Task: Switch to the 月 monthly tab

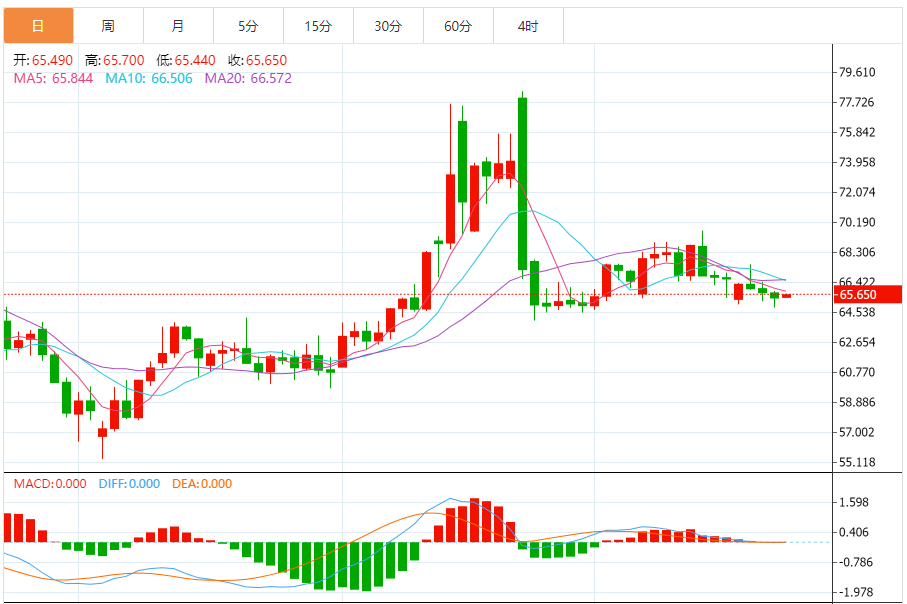Action: (x=178, y=26)
